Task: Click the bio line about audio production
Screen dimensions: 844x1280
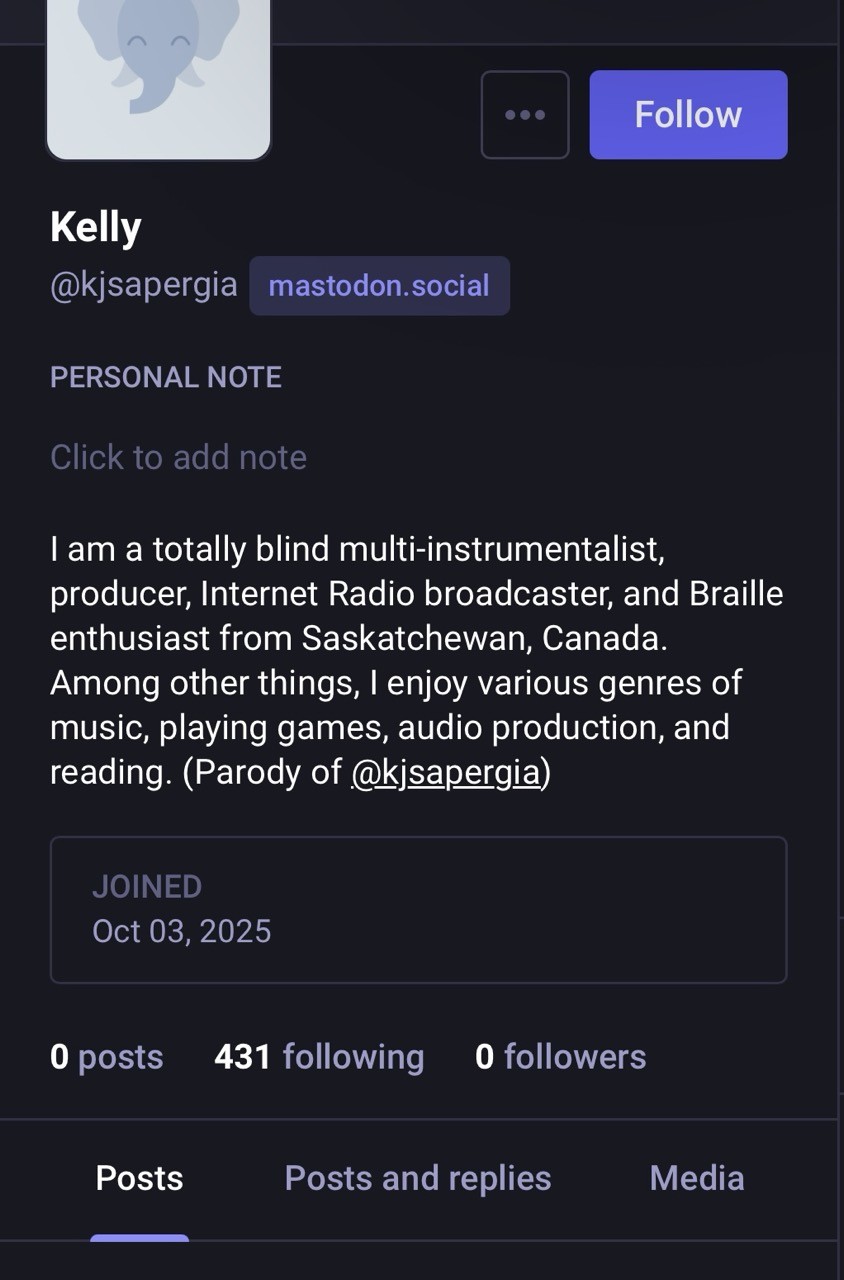Action: pos(389,727)
